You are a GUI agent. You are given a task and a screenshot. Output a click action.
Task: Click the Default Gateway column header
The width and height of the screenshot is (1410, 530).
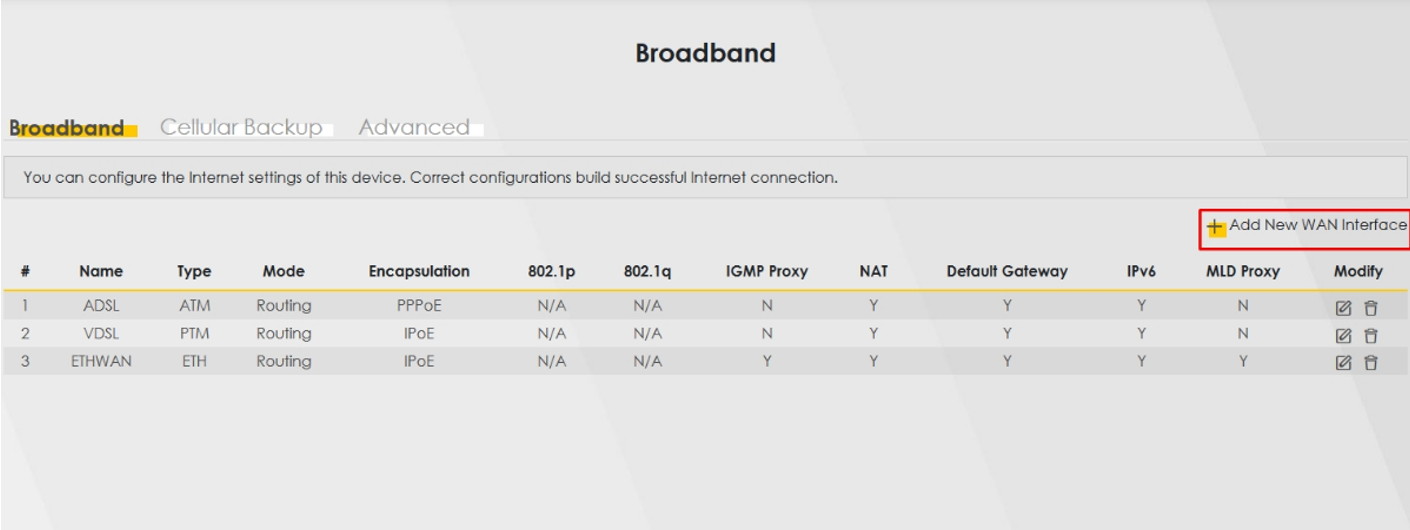click(x=1007, y=271)
